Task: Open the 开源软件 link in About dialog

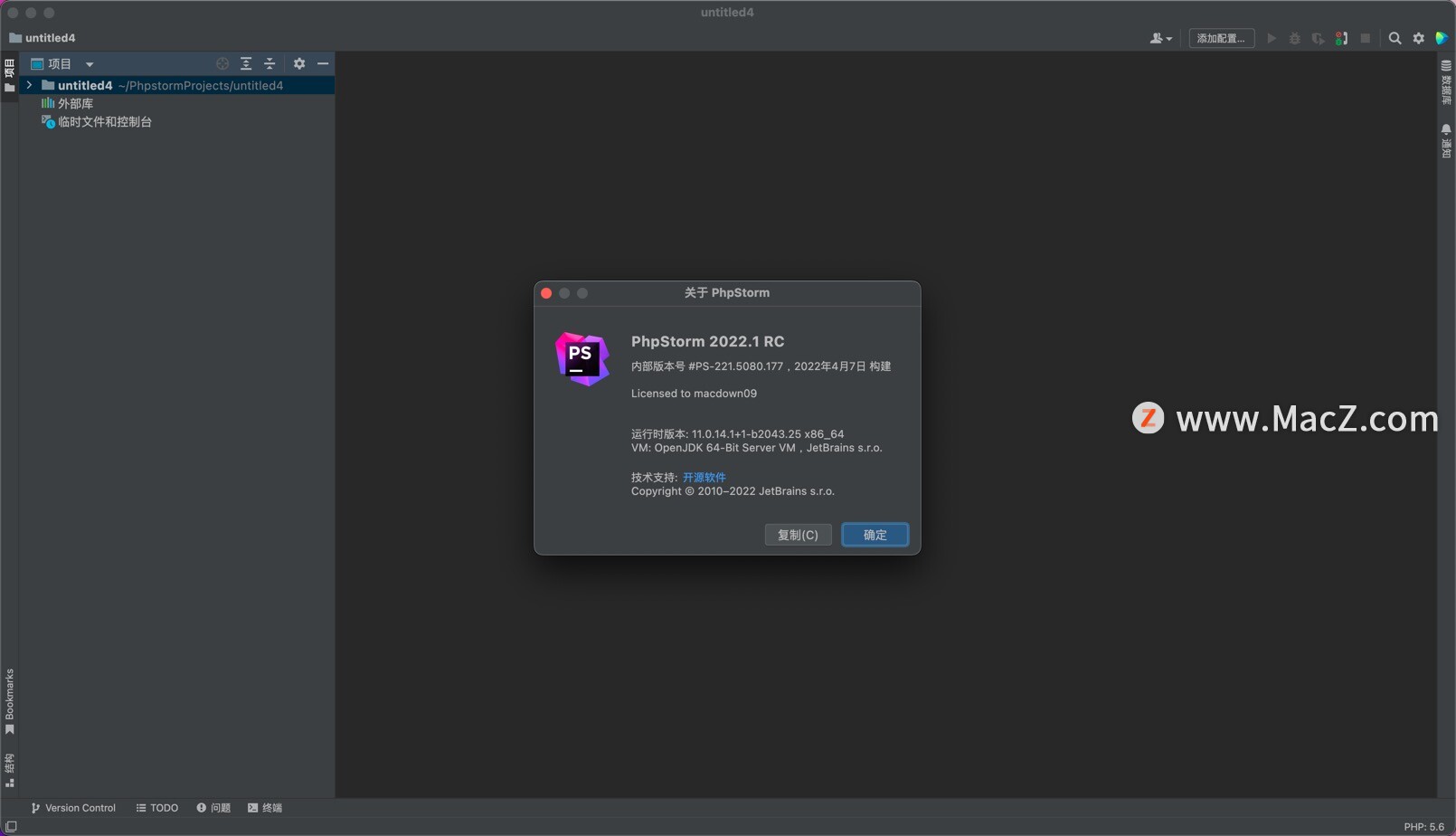Action: (704, 478)
